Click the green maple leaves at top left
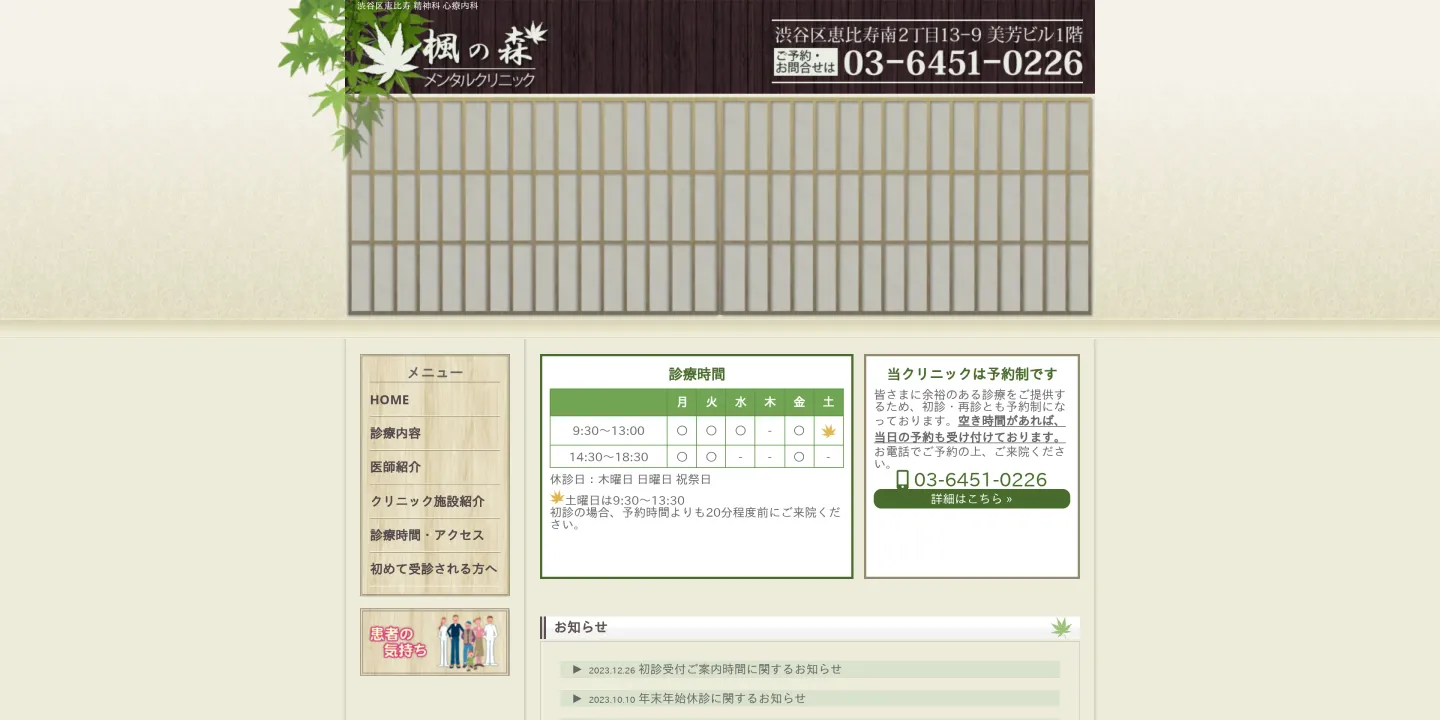This screenshot has height=720, width=1440. pos(310,50)
